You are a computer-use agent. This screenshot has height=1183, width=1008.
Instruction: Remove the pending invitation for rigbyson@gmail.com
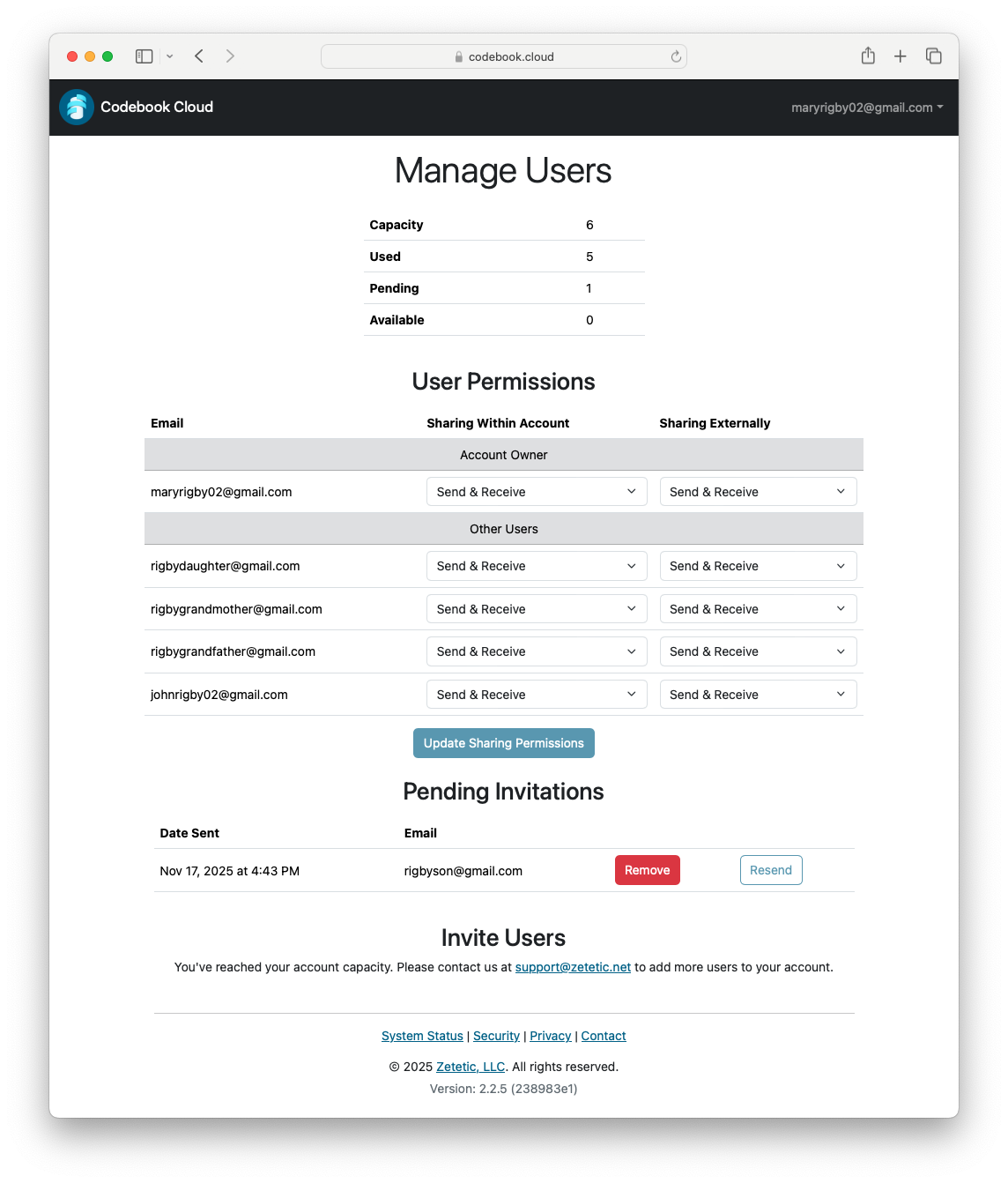pyautogui.click(x=647, y=870)
